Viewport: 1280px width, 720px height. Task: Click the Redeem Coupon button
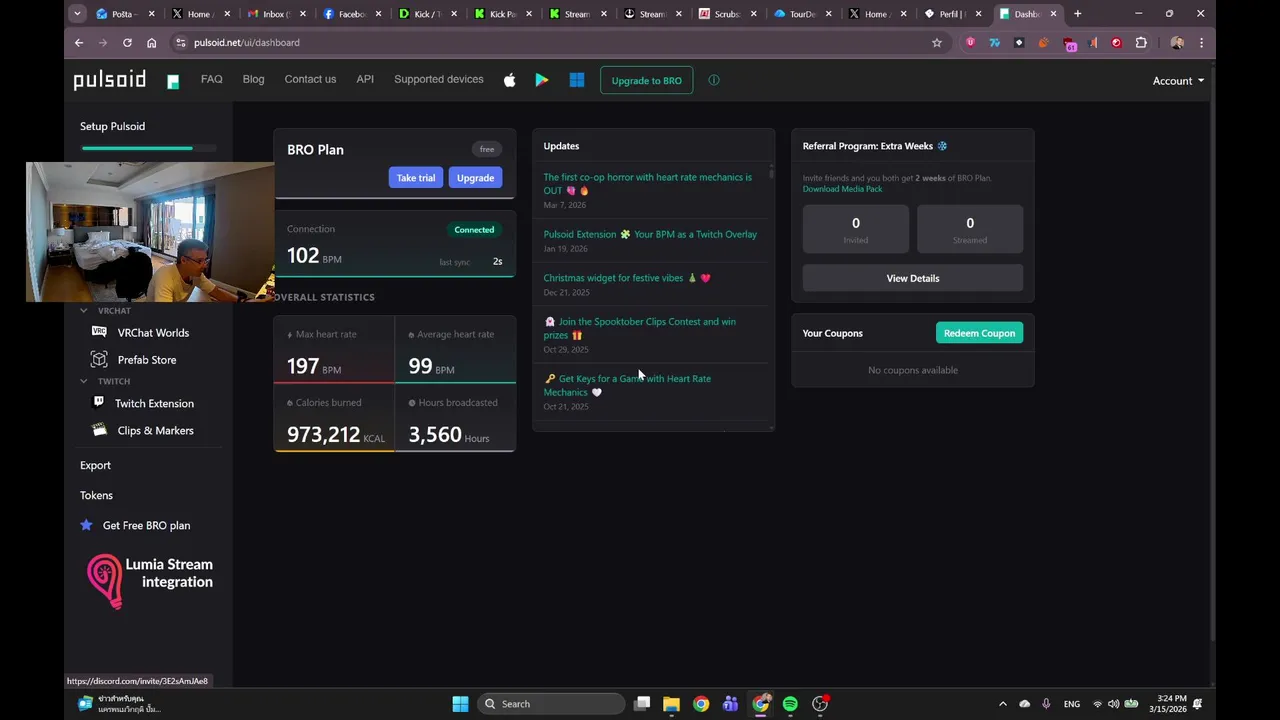[x=979, y=333]
